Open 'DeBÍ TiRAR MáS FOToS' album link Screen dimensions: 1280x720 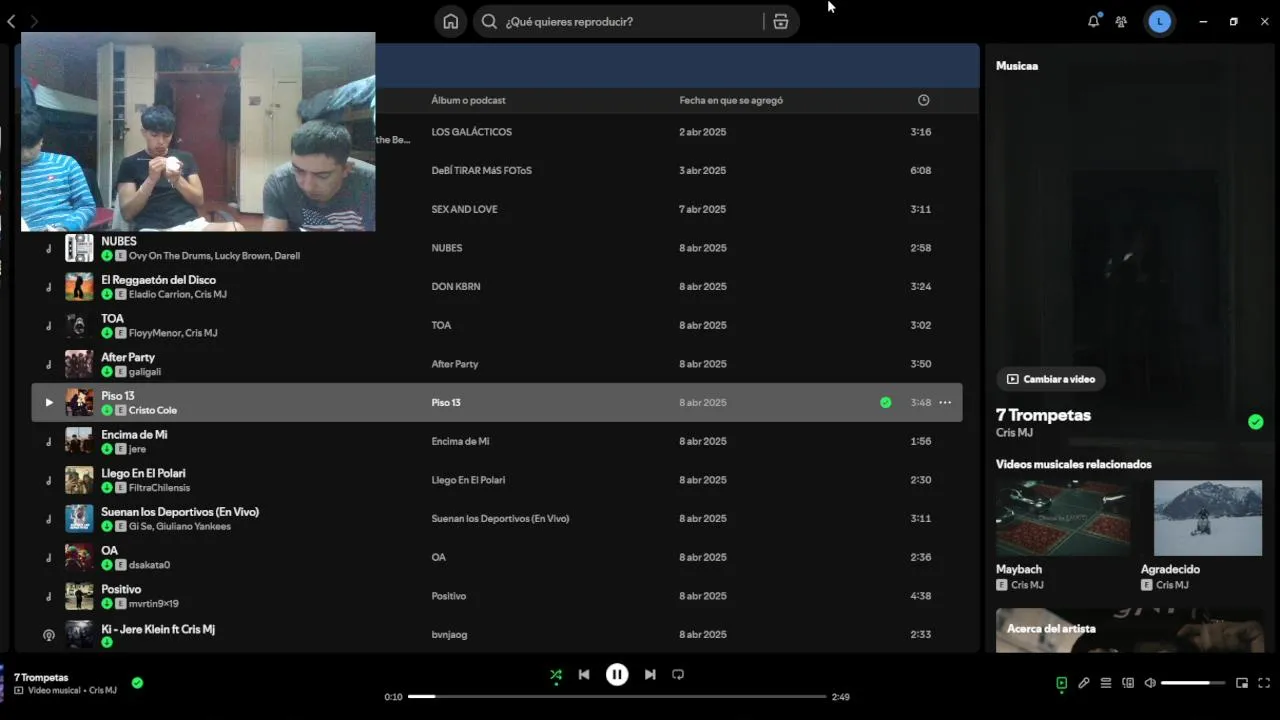[481, 171]
